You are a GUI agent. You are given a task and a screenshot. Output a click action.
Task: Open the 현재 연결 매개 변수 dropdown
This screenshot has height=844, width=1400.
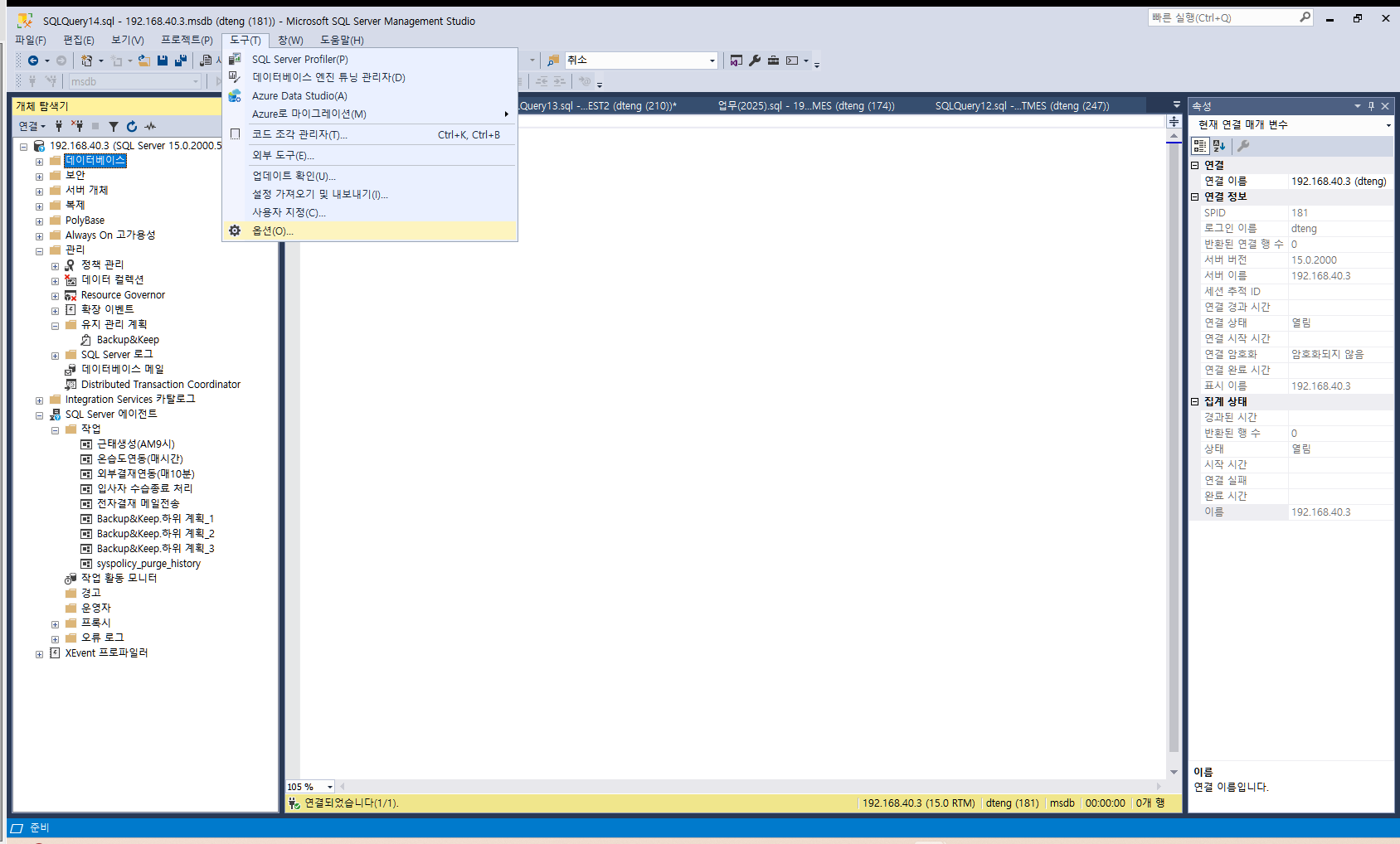coord(1388,125)
